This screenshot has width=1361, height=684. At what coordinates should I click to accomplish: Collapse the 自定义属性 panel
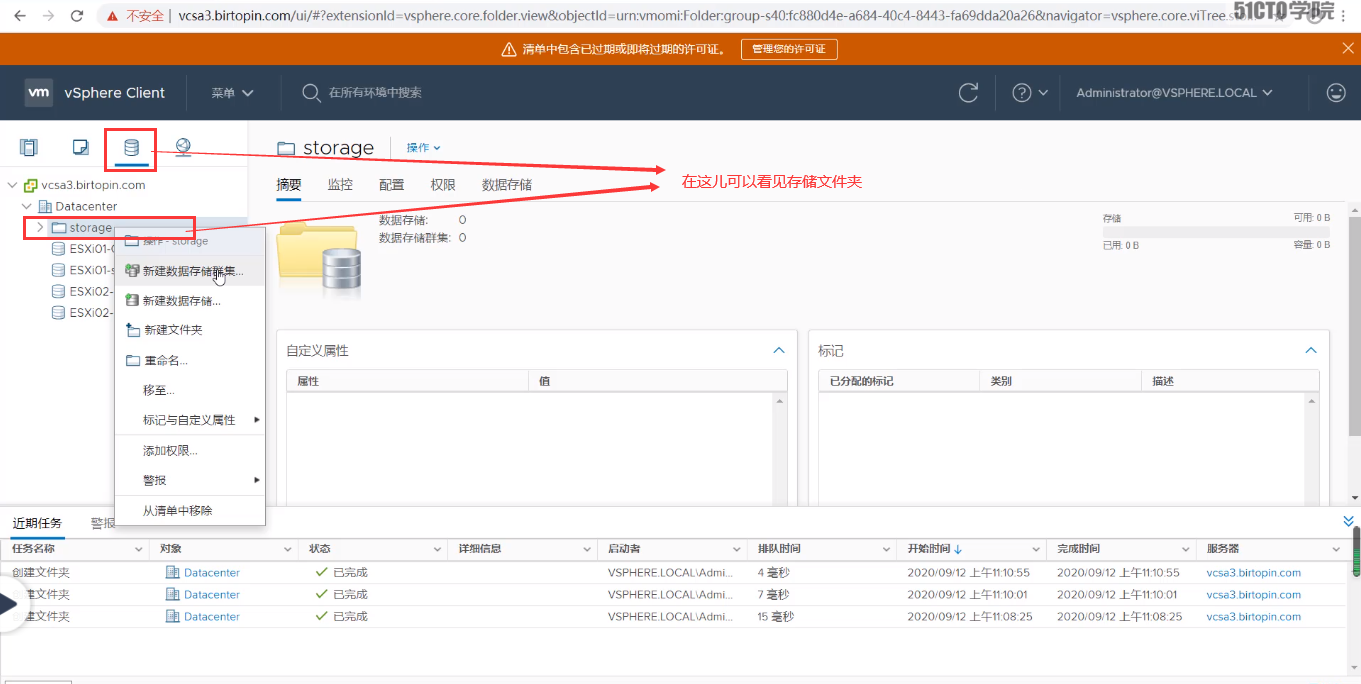[779, 351]
